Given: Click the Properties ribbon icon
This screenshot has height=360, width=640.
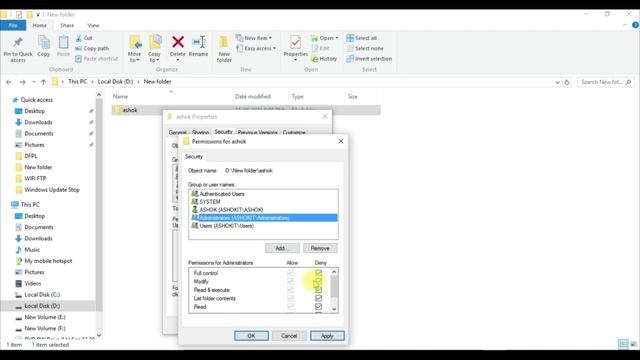Looking at the screenshot, I should coord(296,42).
